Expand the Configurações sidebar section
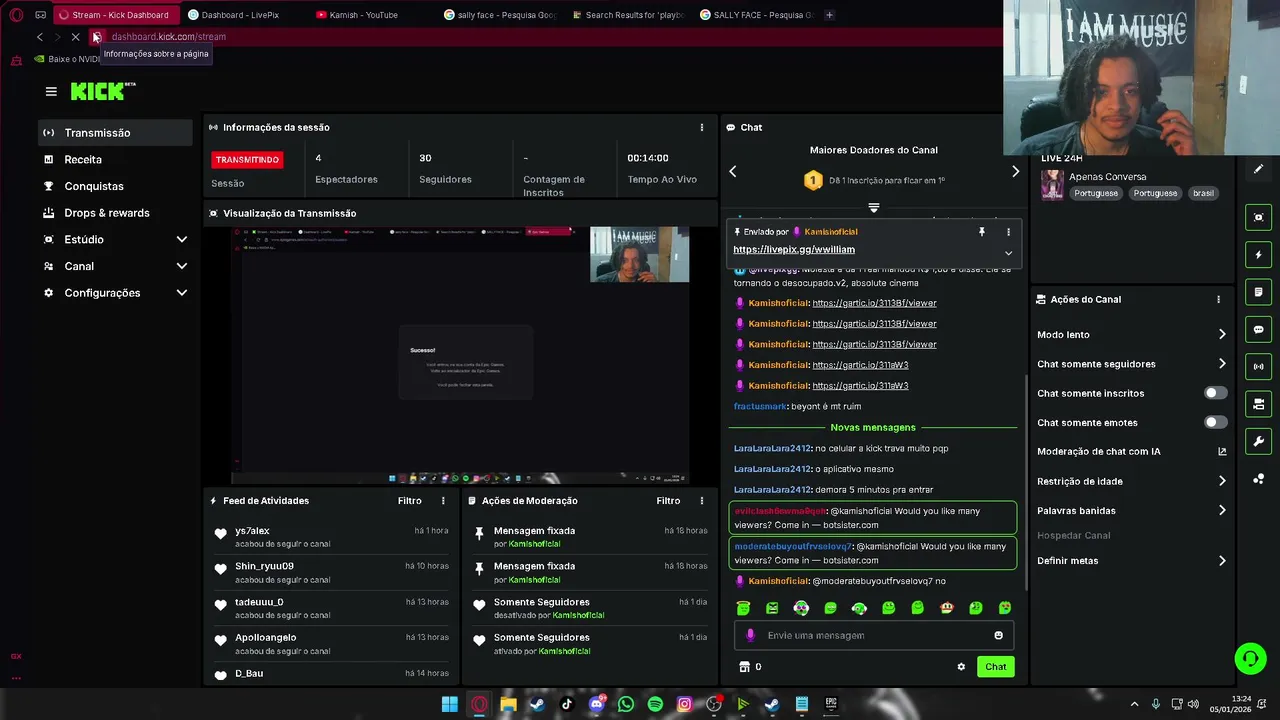Viewport: 1280px width, 720px height. [x=182, y=293]
